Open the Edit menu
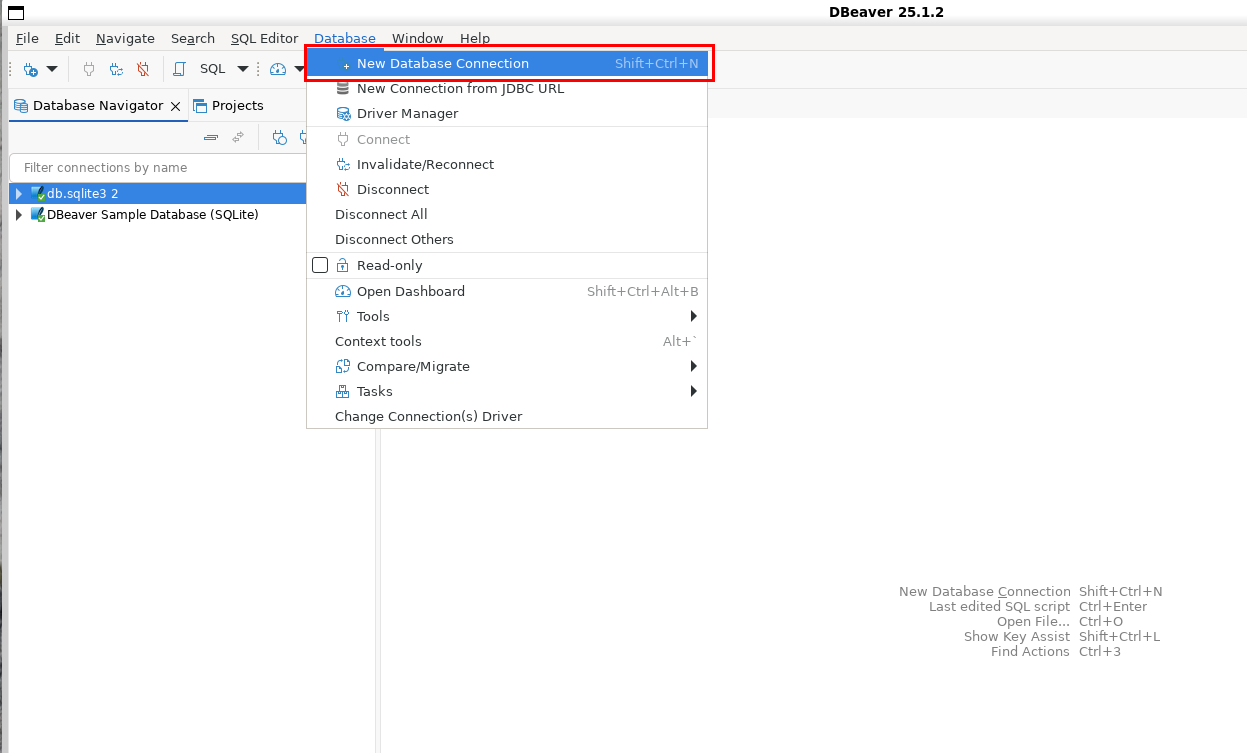The width and height of the screenshot is (1247, 753). click(x=67, y=38)
